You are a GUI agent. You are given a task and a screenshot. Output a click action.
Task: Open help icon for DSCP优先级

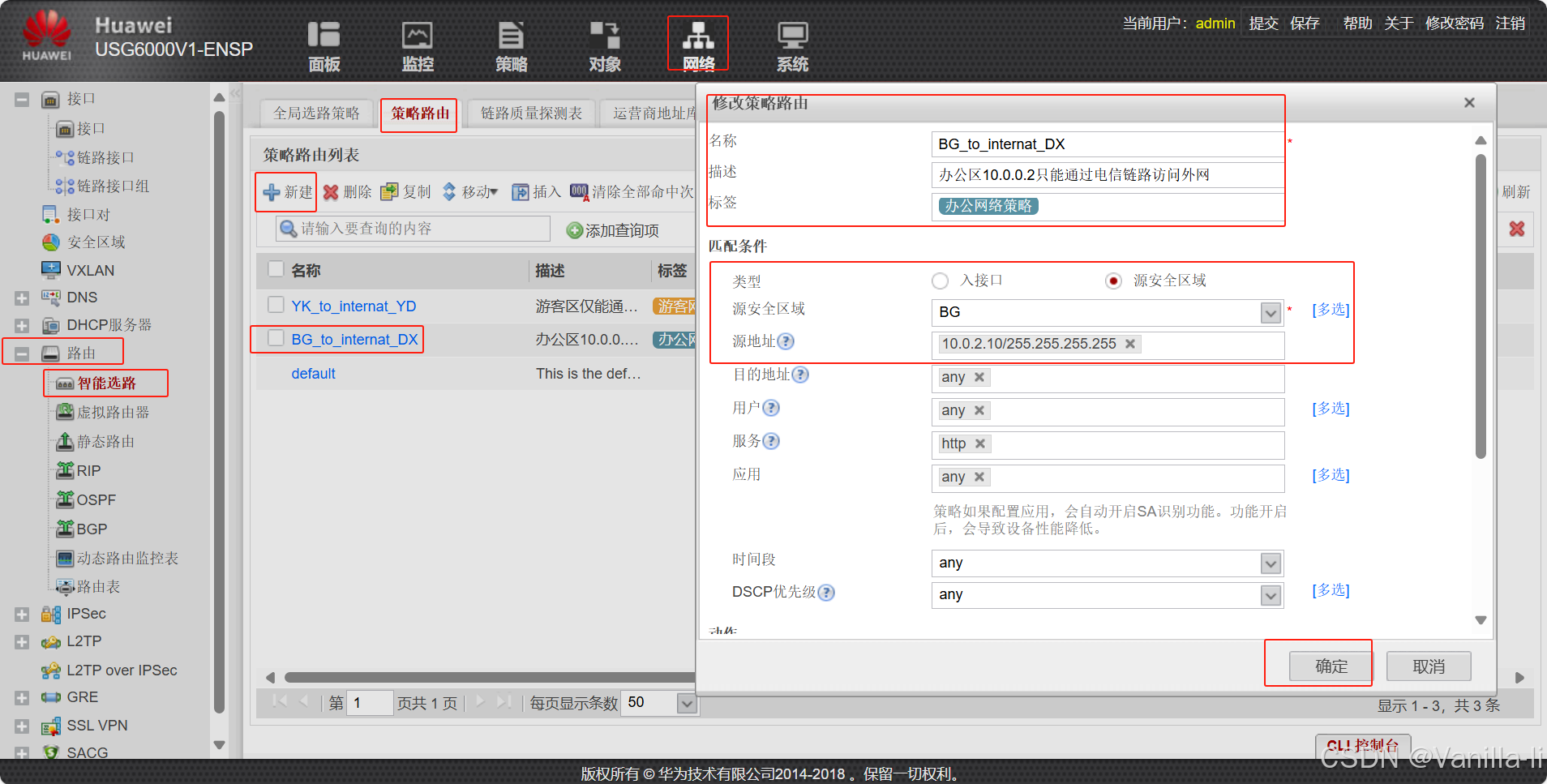click(826, 593)
